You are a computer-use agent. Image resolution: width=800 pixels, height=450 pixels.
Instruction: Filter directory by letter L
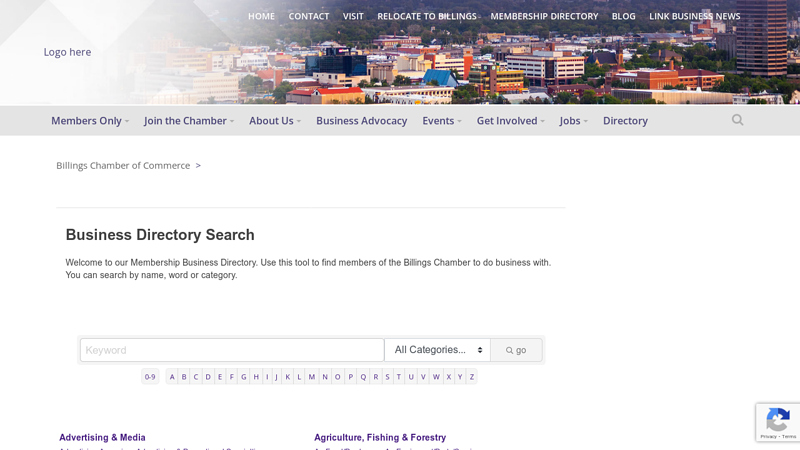pos(299,377)
